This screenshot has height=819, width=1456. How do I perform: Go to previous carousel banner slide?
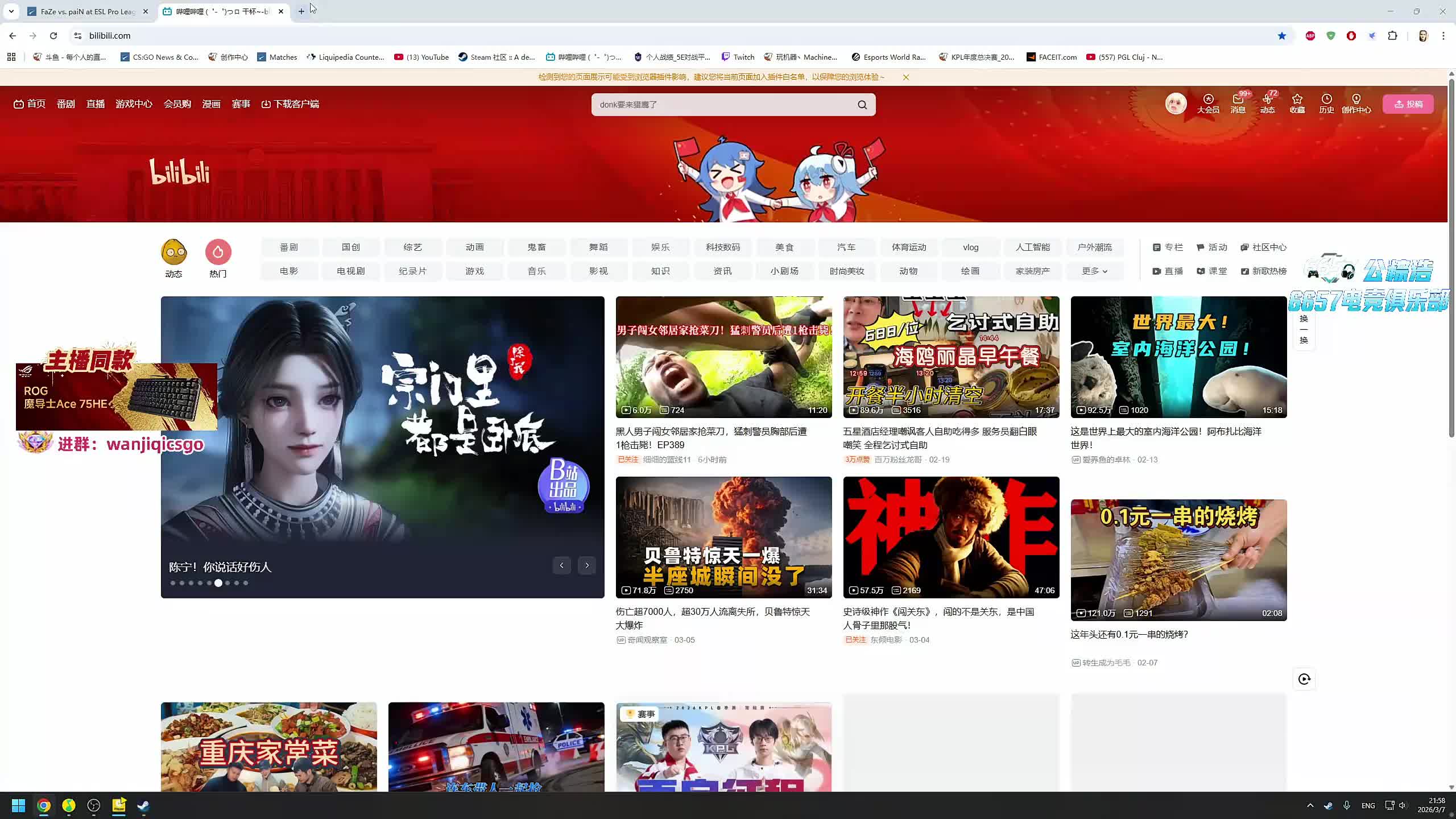(x=561, y=565)
